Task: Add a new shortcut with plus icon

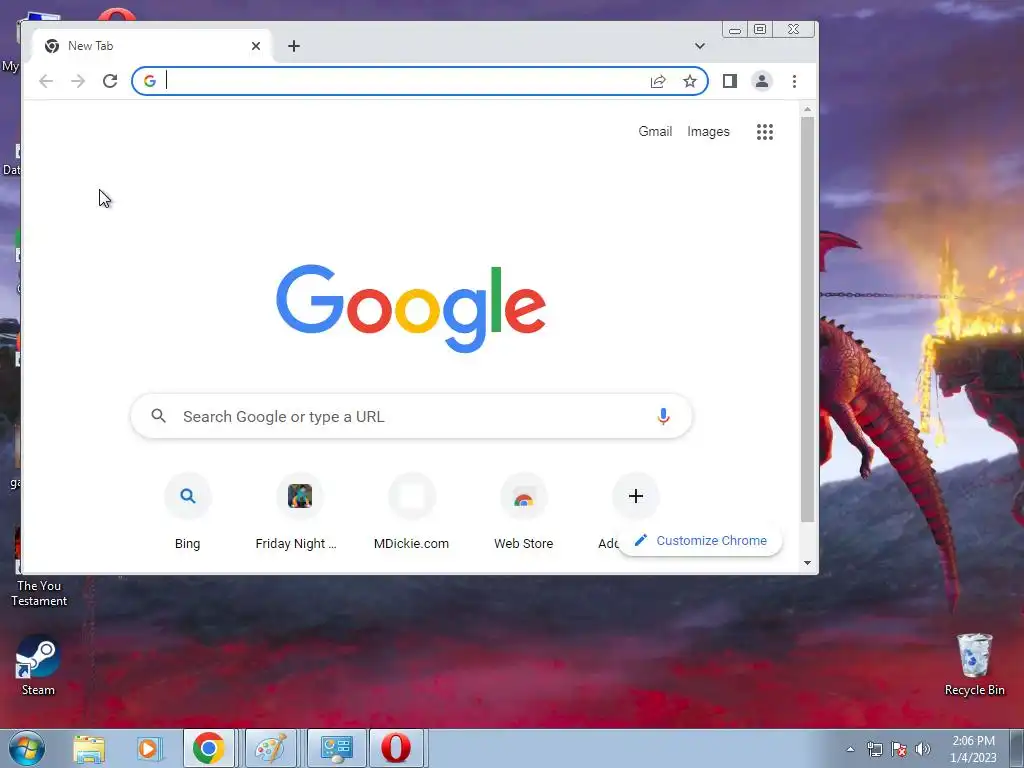Action: point(635,496)
